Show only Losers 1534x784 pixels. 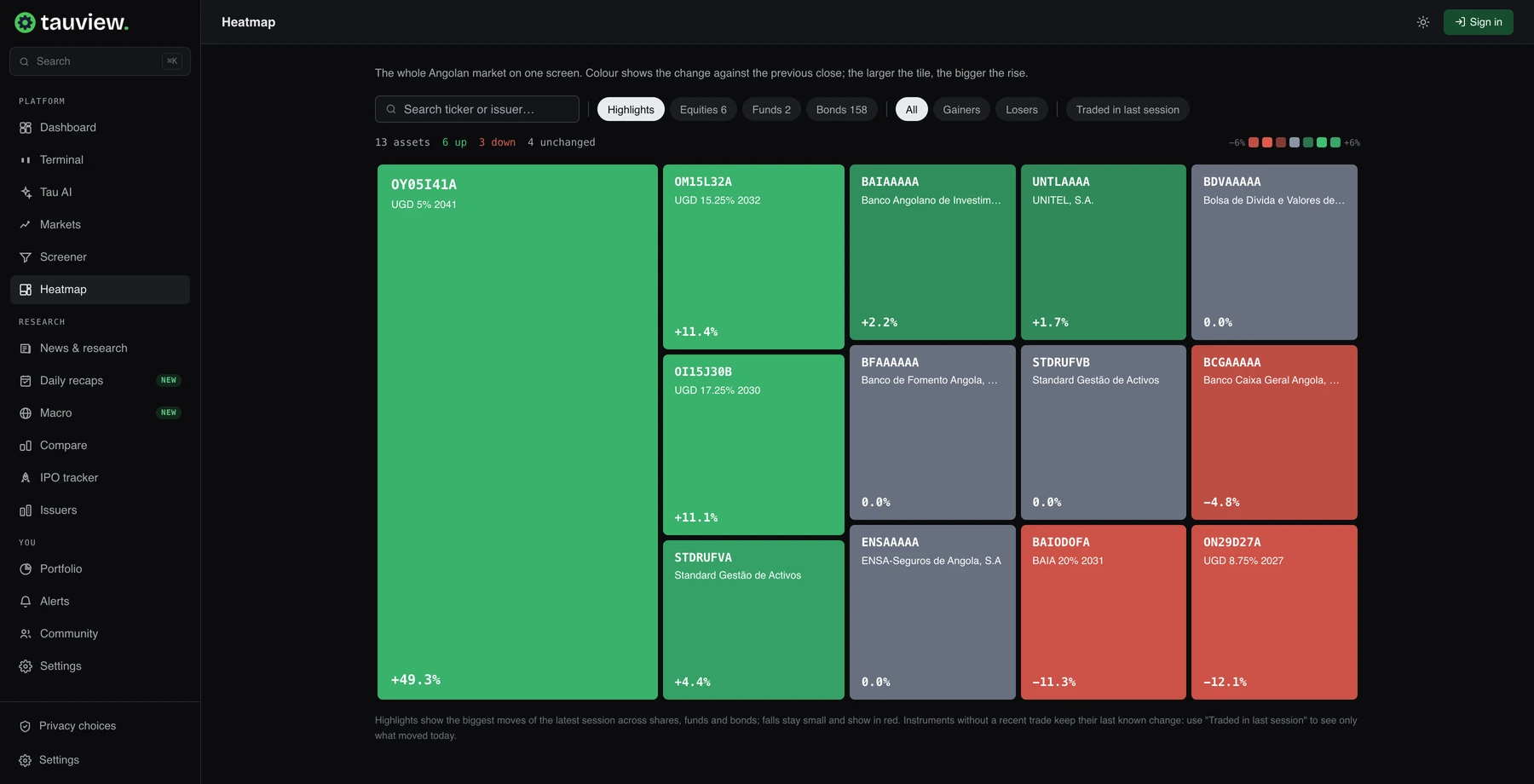[x=1021, y=110]
